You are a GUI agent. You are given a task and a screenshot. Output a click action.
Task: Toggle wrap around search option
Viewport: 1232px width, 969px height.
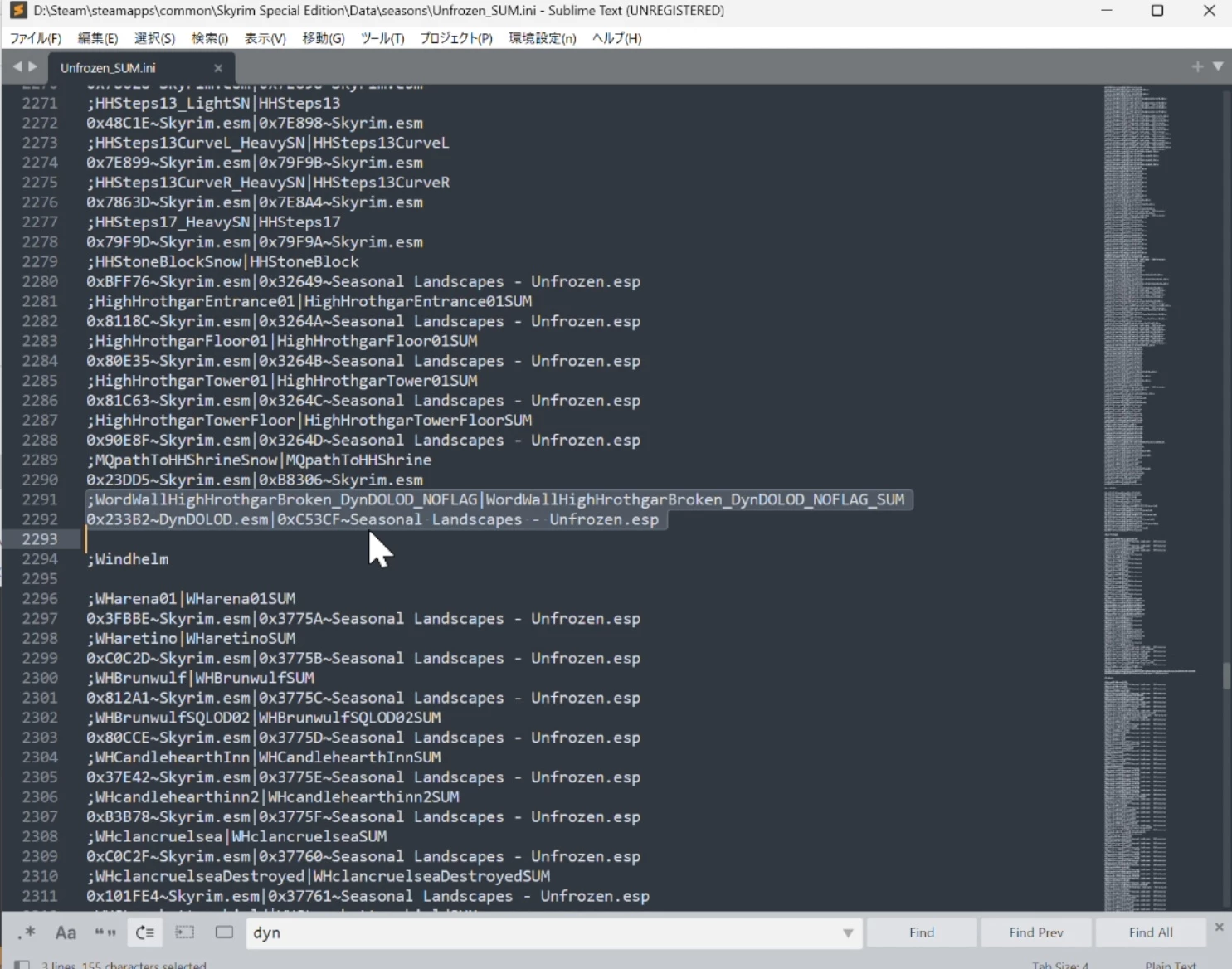click(145, 932)
